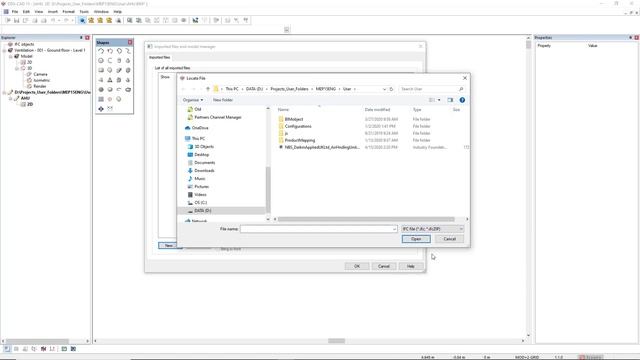Viewport: 640px width, 360px height.
Task: Sort by Name column header
Action: (283, 110)
